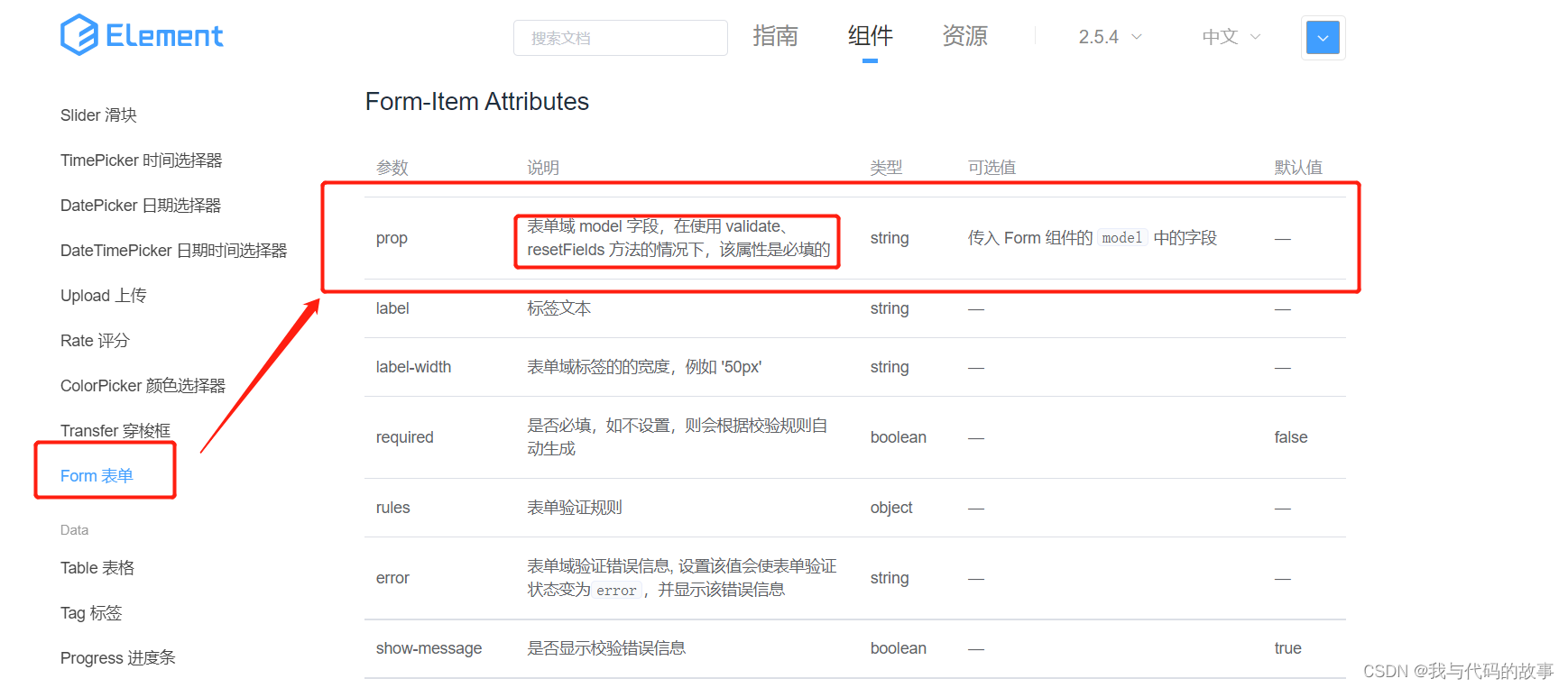Image resolution: width=1568 pixels, height=688 pixels.
Task: Click the 默认值 column header
Action: pos(1298,168)
